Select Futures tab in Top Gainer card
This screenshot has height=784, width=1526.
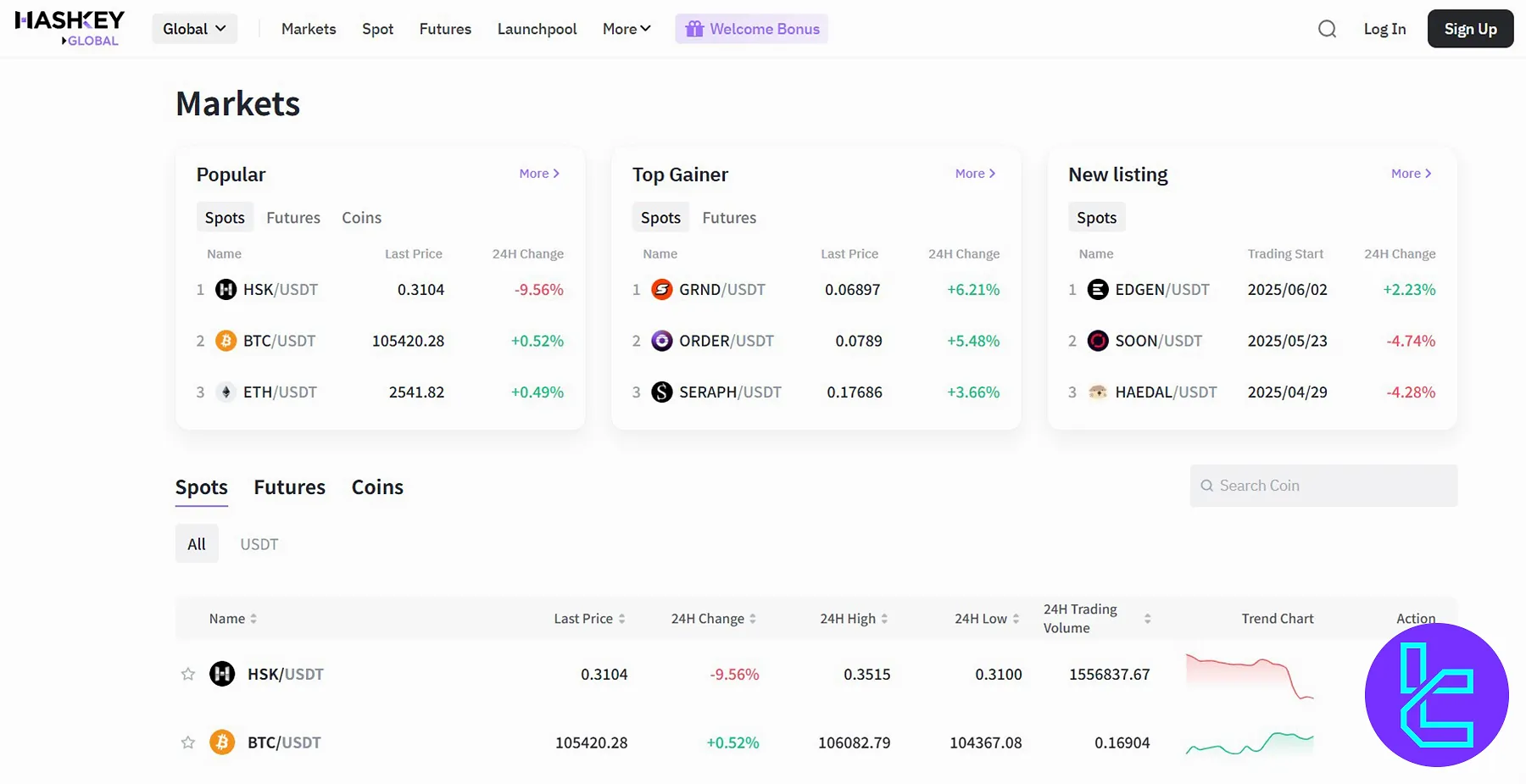(729, 218)
